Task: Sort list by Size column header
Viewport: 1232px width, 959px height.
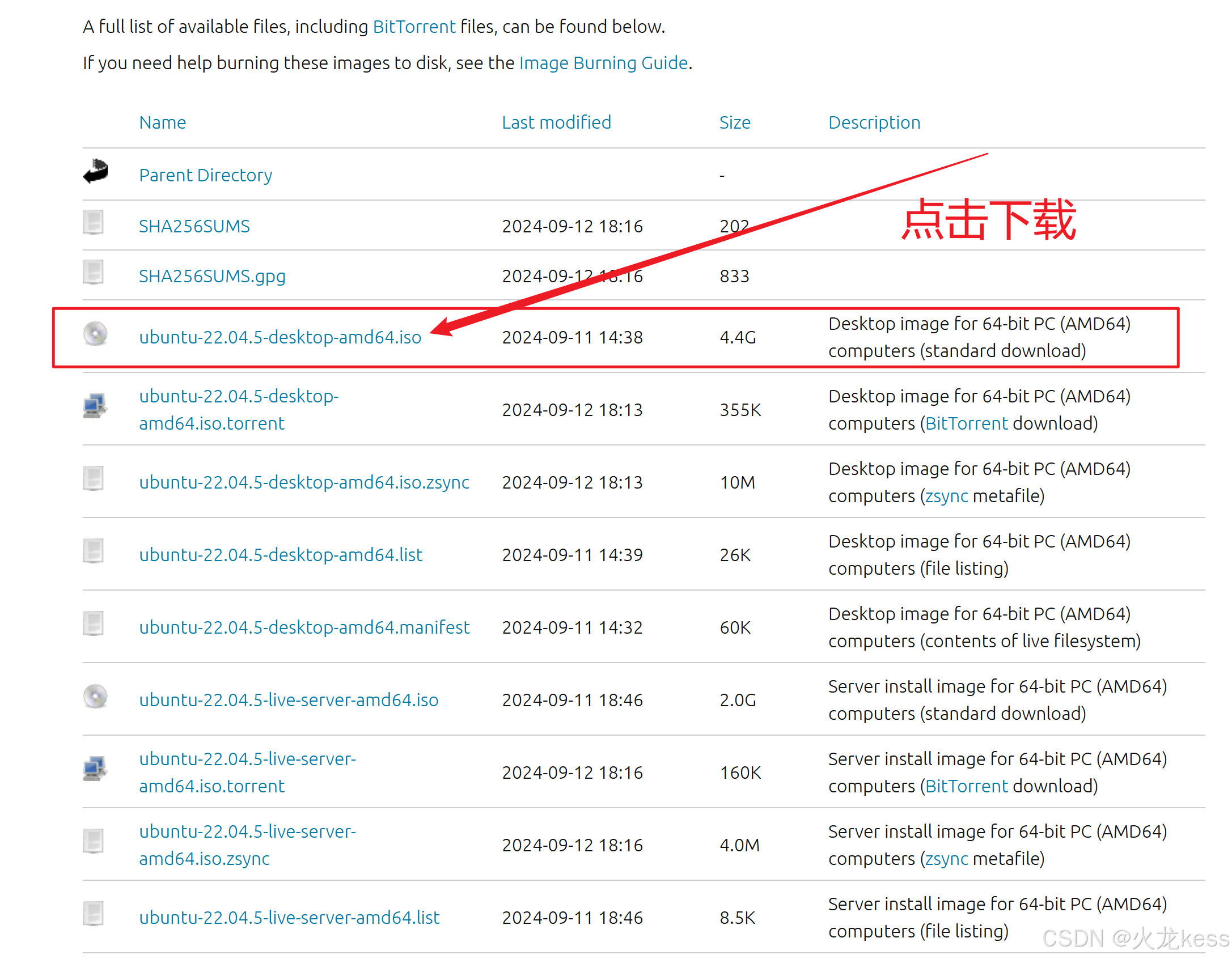Action: point(735,122)
